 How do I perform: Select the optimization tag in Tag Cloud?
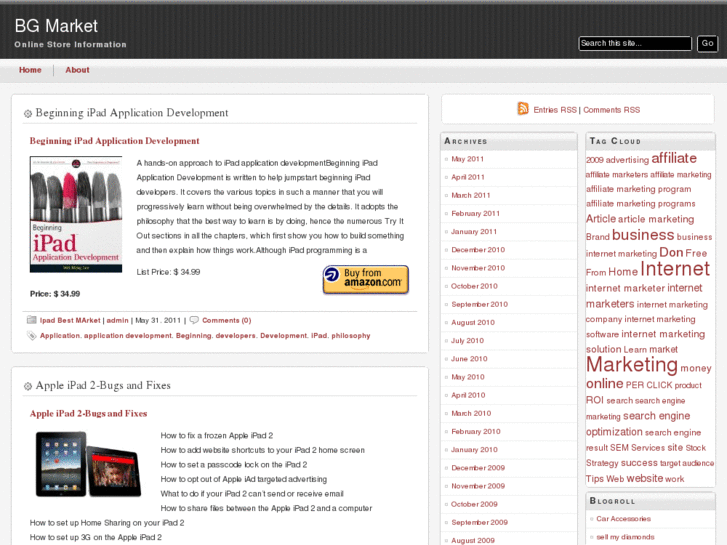pyautogui.click(x=614, y=432)
